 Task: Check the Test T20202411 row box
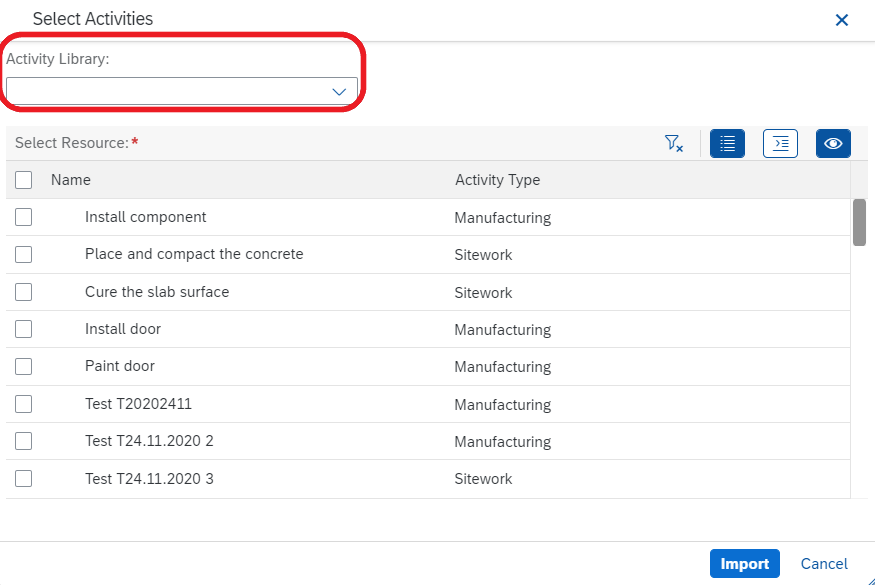click(23, 404)
